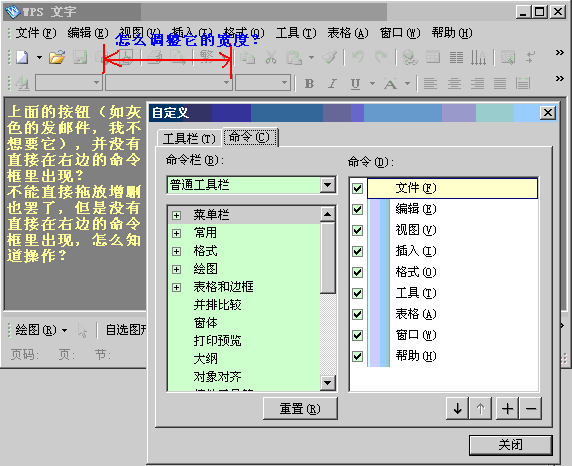The height and width of the screenshot is (466, 572).
Task: Click the New document icon
Action: [22, 57]
